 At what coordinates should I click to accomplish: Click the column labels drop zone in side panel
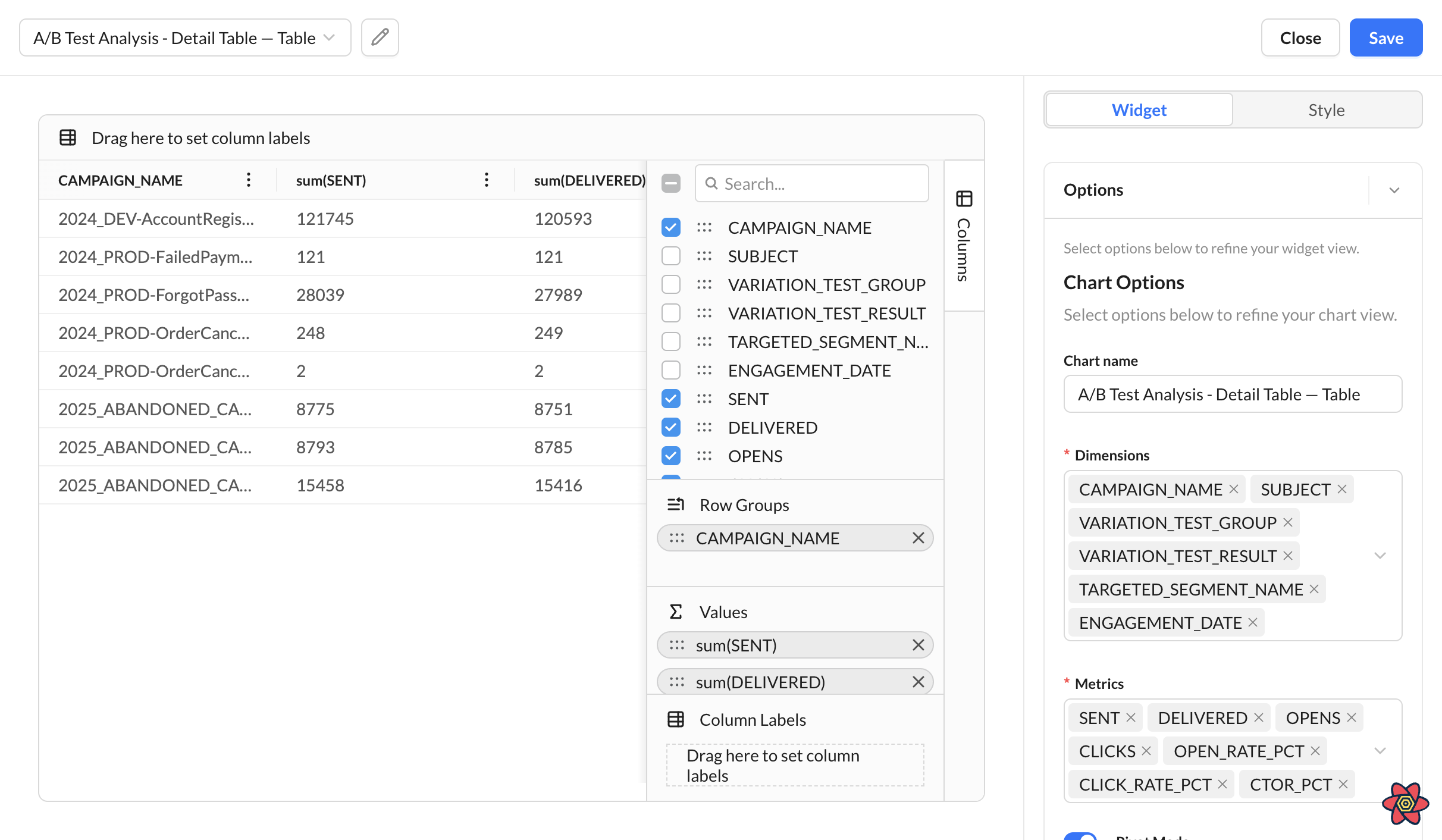tap(795, 765)
